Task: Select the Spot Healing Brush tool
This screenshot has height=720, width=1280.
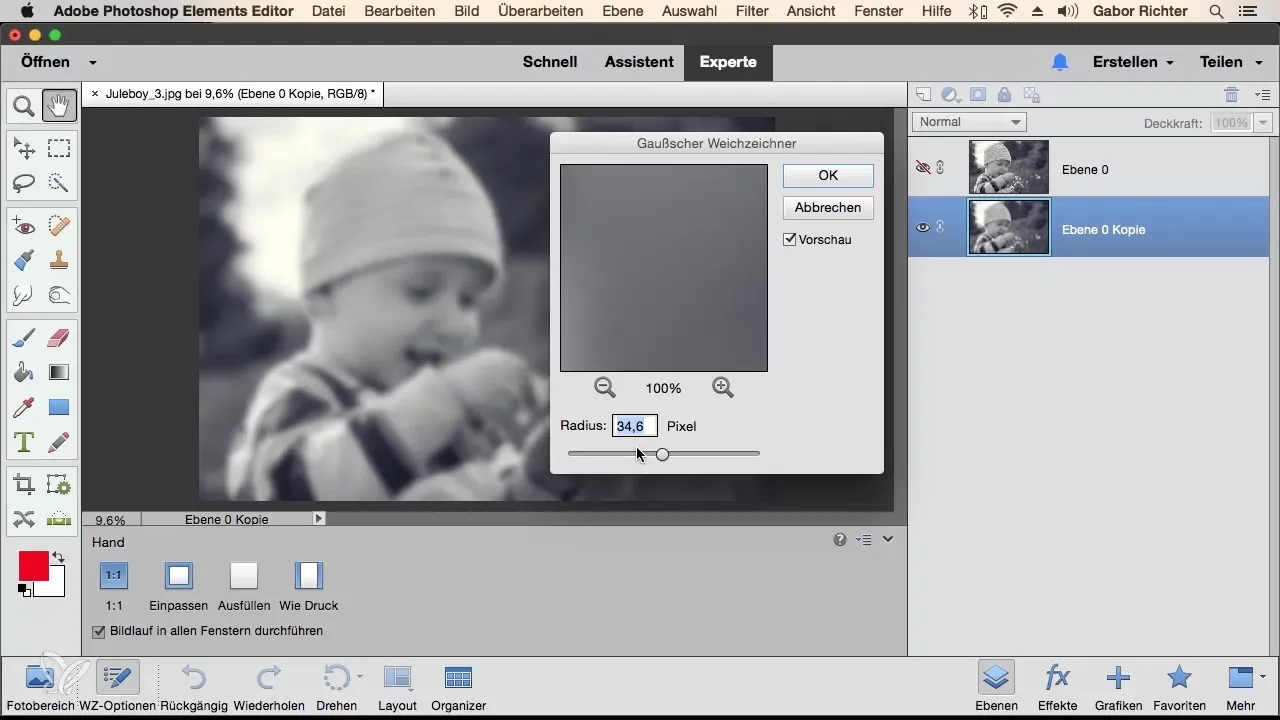Action: point(59,225)
